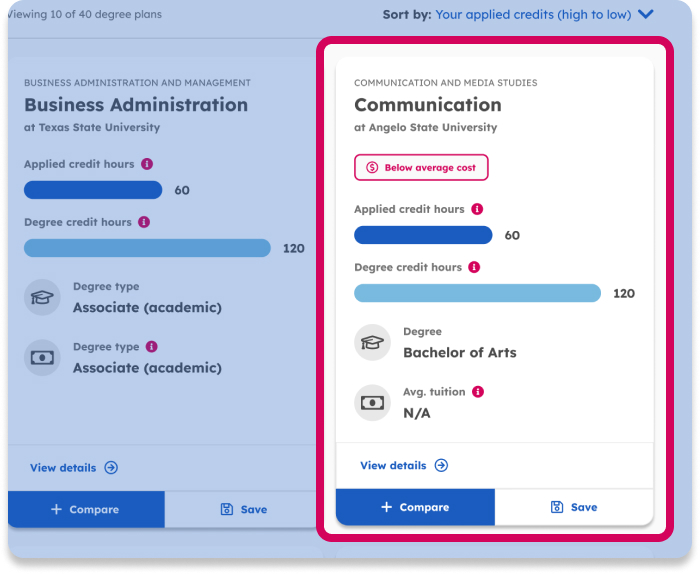This screenshot has height=574, width=700.
Task: Open View details for Communication degree
Action: (404, 465)
